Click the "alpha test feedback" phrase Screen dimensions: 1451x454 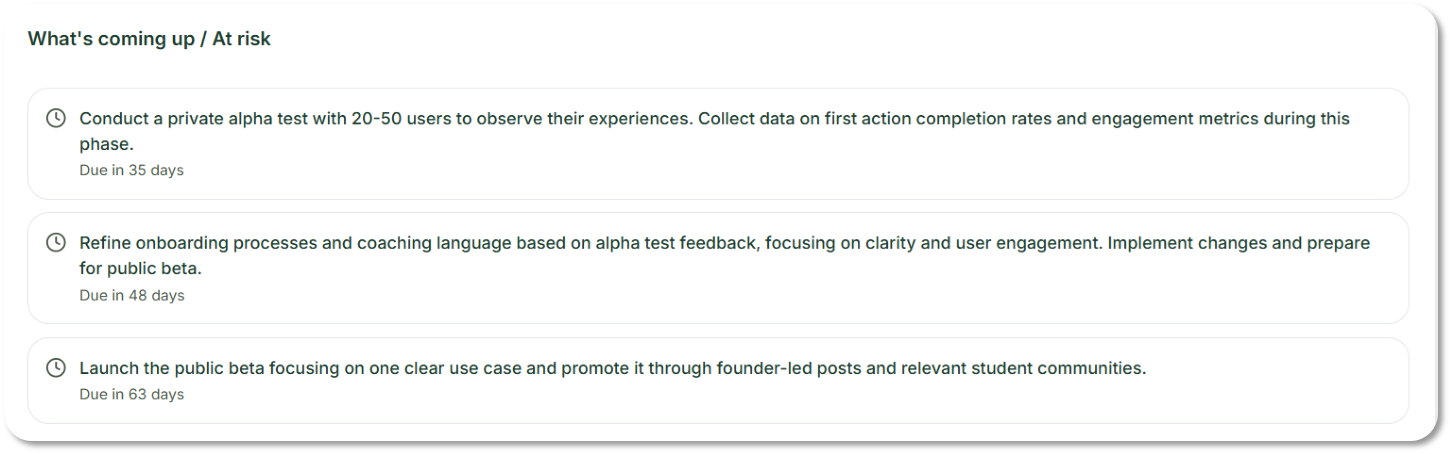pos(677,243)
